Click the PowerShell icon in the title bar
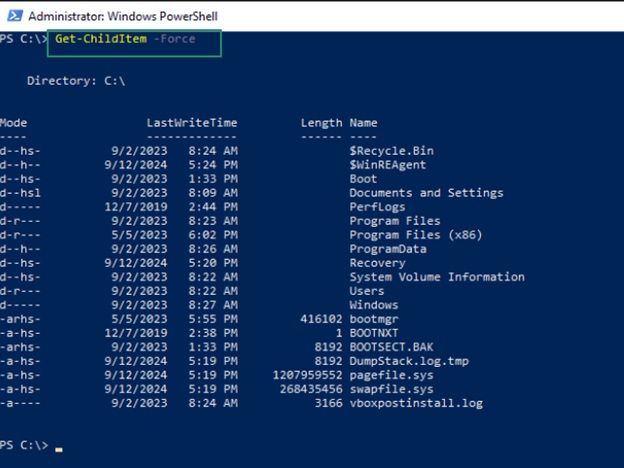The width and height of the screenshot is (624, 468). [12, 16]
